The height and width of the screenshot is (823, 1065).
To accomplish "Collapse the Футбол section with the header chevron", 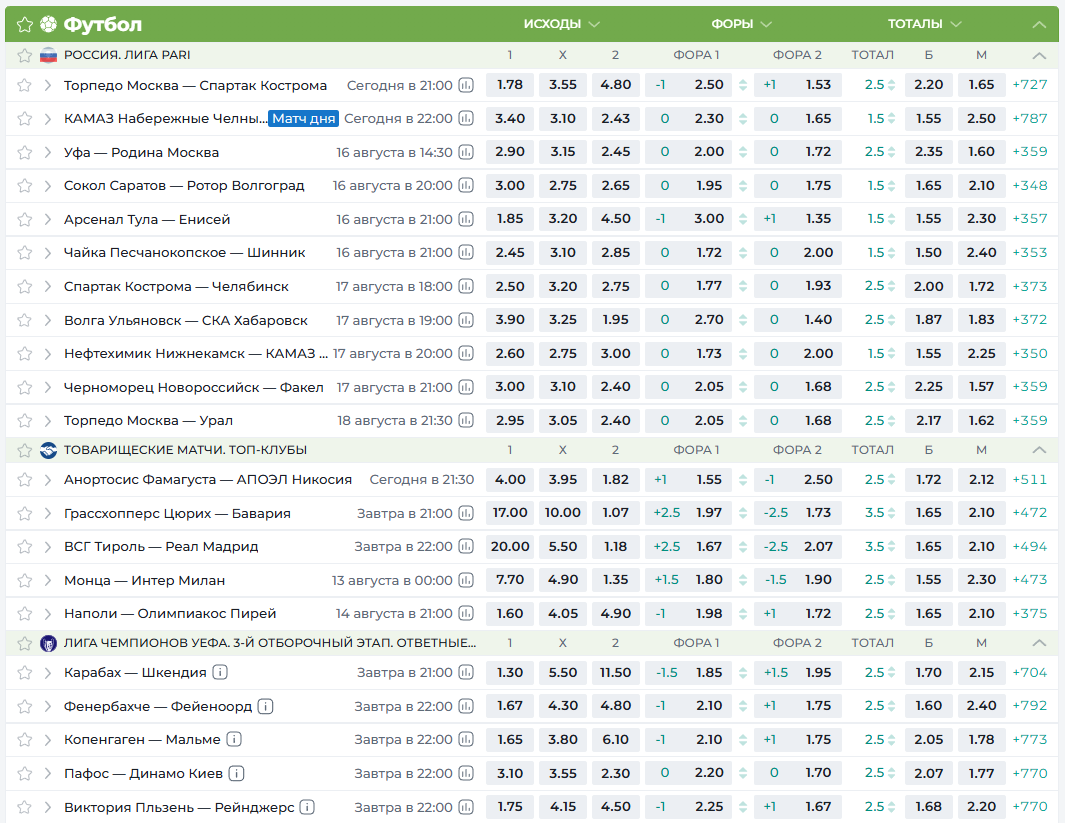I will coord(1039,24).
